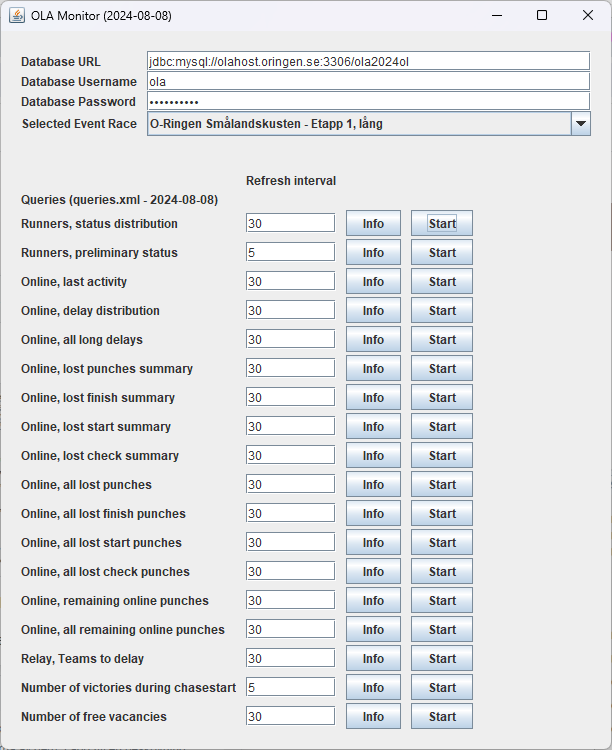Click the Database Username field

point(368,82)
